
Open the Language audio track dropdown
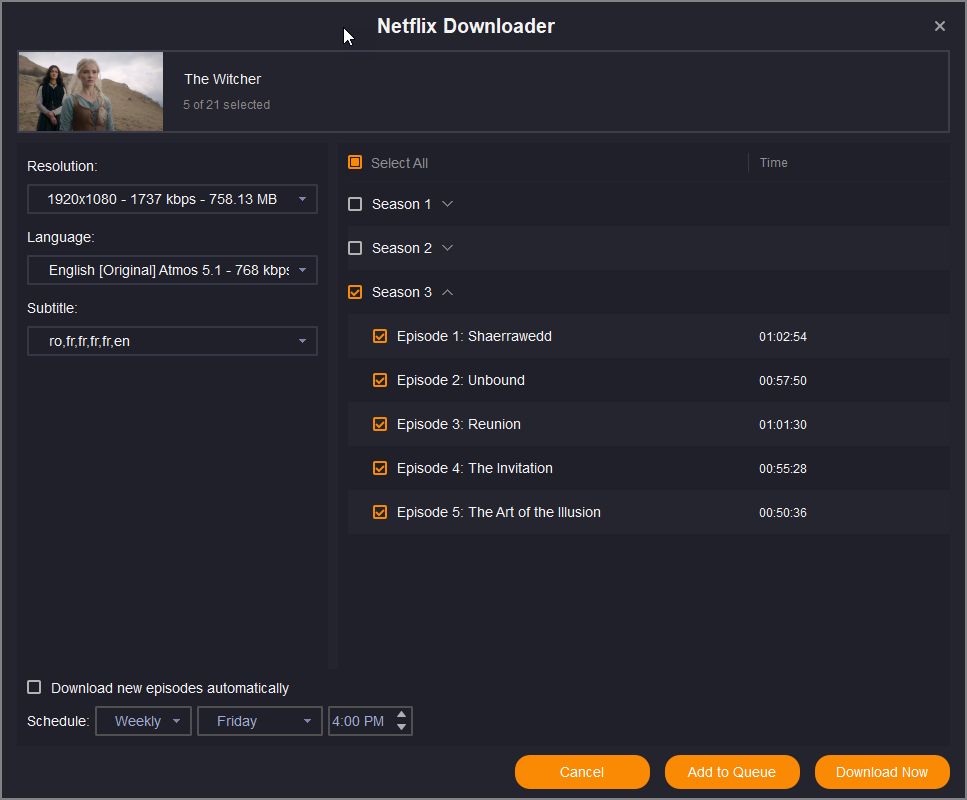(172, 270)
